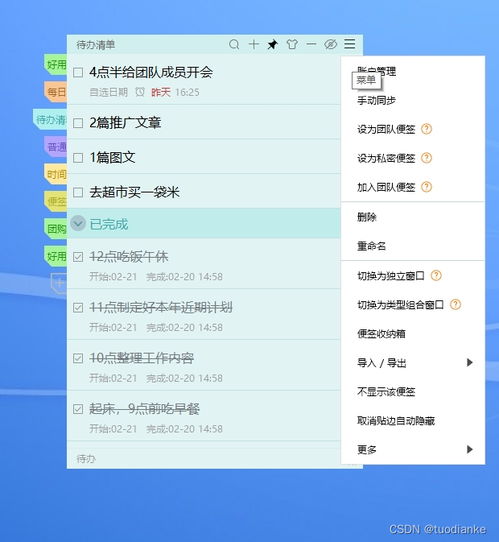Check the 去超市买一袋米 checkbox
The height and width of the screenshot is (542, 499).
point(78,192)
